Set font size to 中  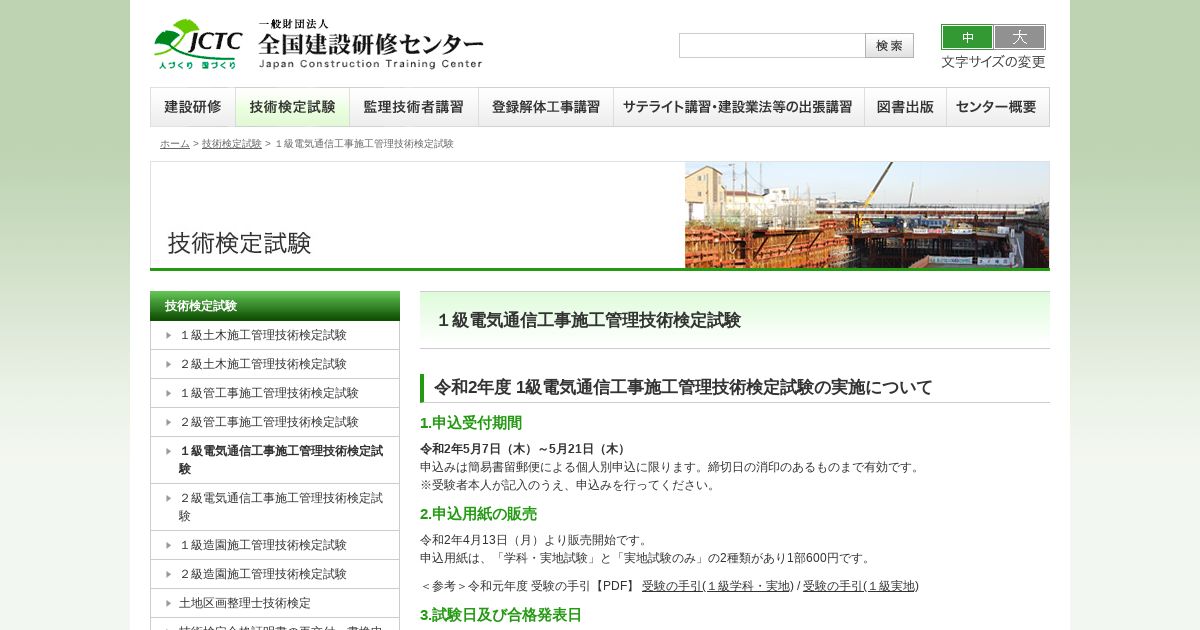[967, 37]
